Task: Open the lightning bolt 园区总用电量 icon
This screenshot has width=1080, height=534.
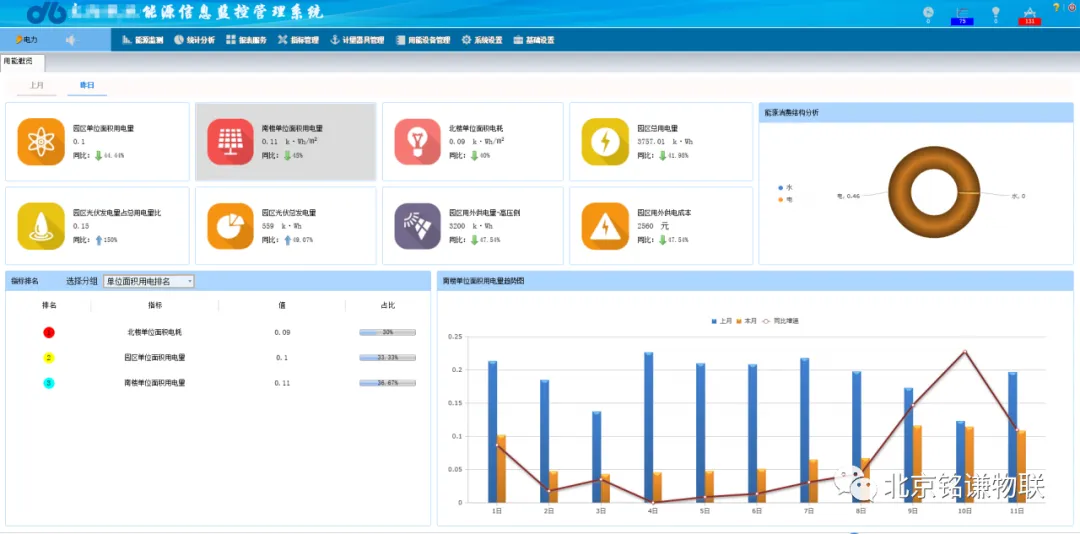Action: [x=605, y=142]
